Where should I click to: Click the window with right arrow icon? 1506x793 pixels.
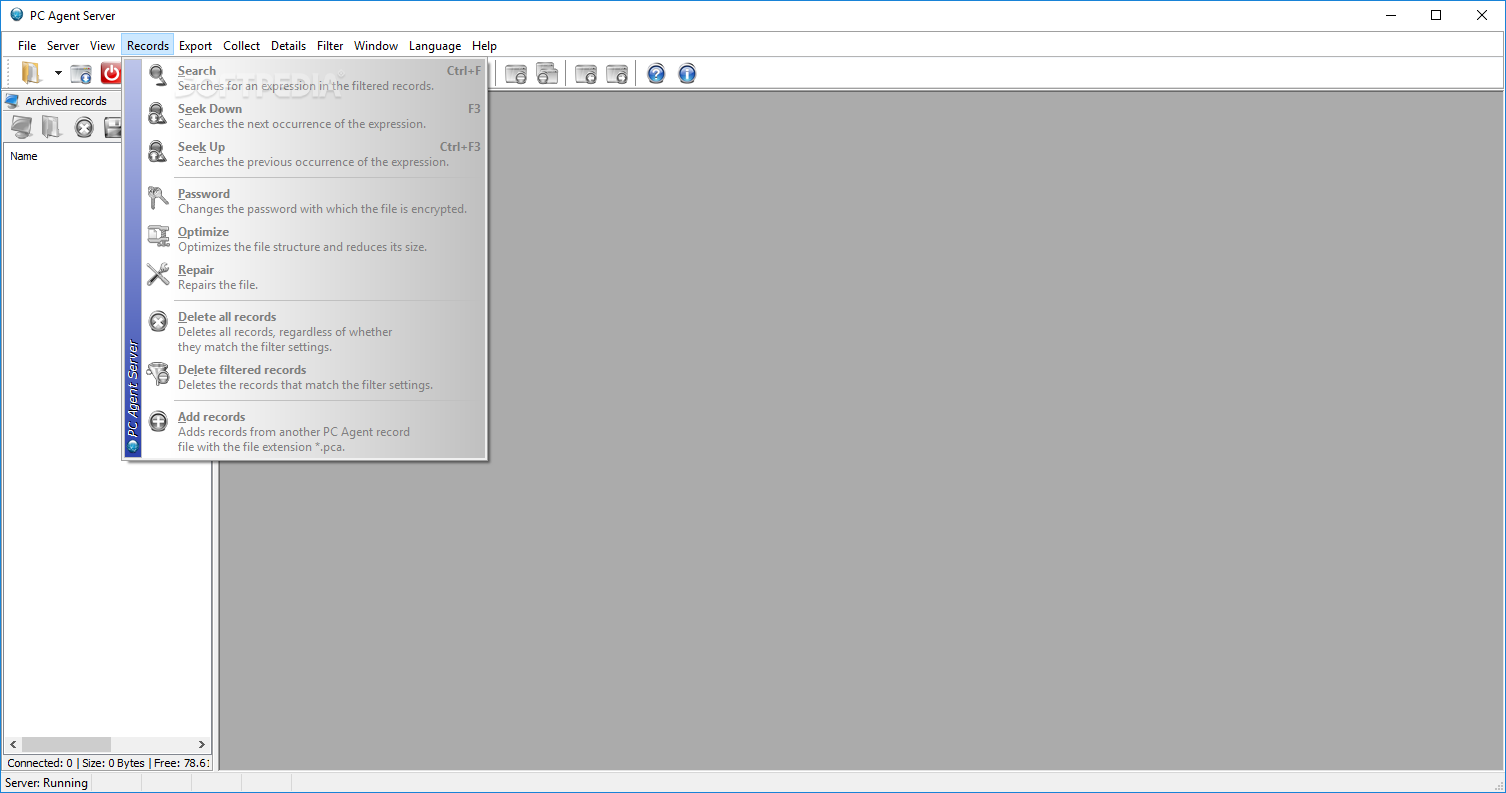[617, 73]
